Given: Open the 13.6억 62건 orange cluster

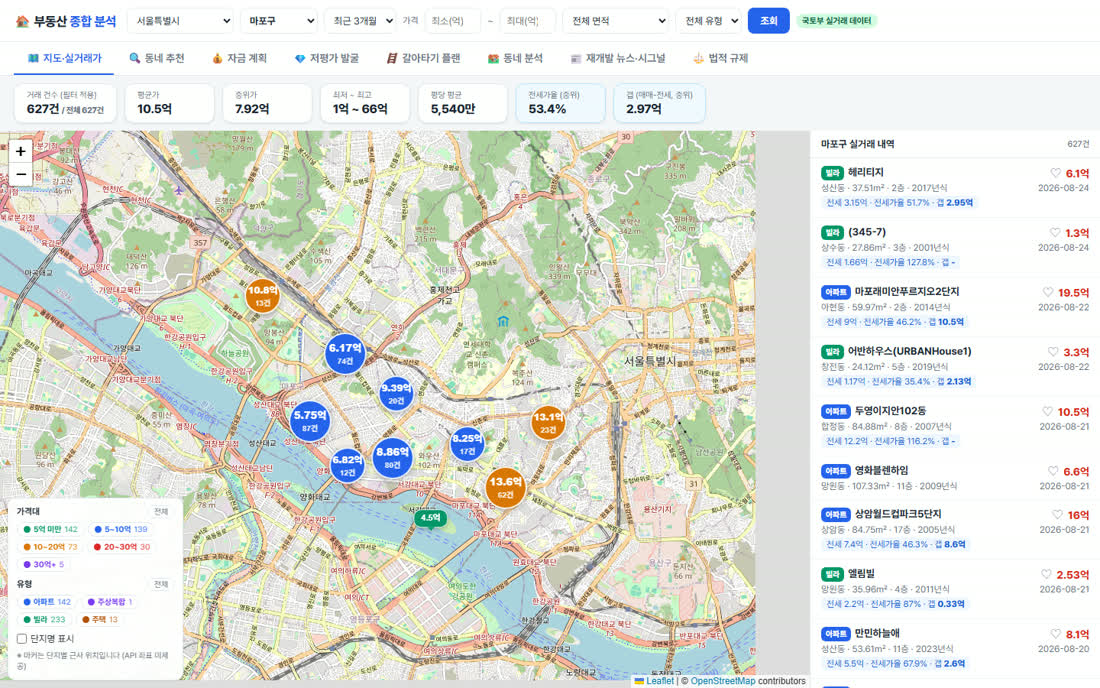Looking at the screenshot, I should 505,487.
